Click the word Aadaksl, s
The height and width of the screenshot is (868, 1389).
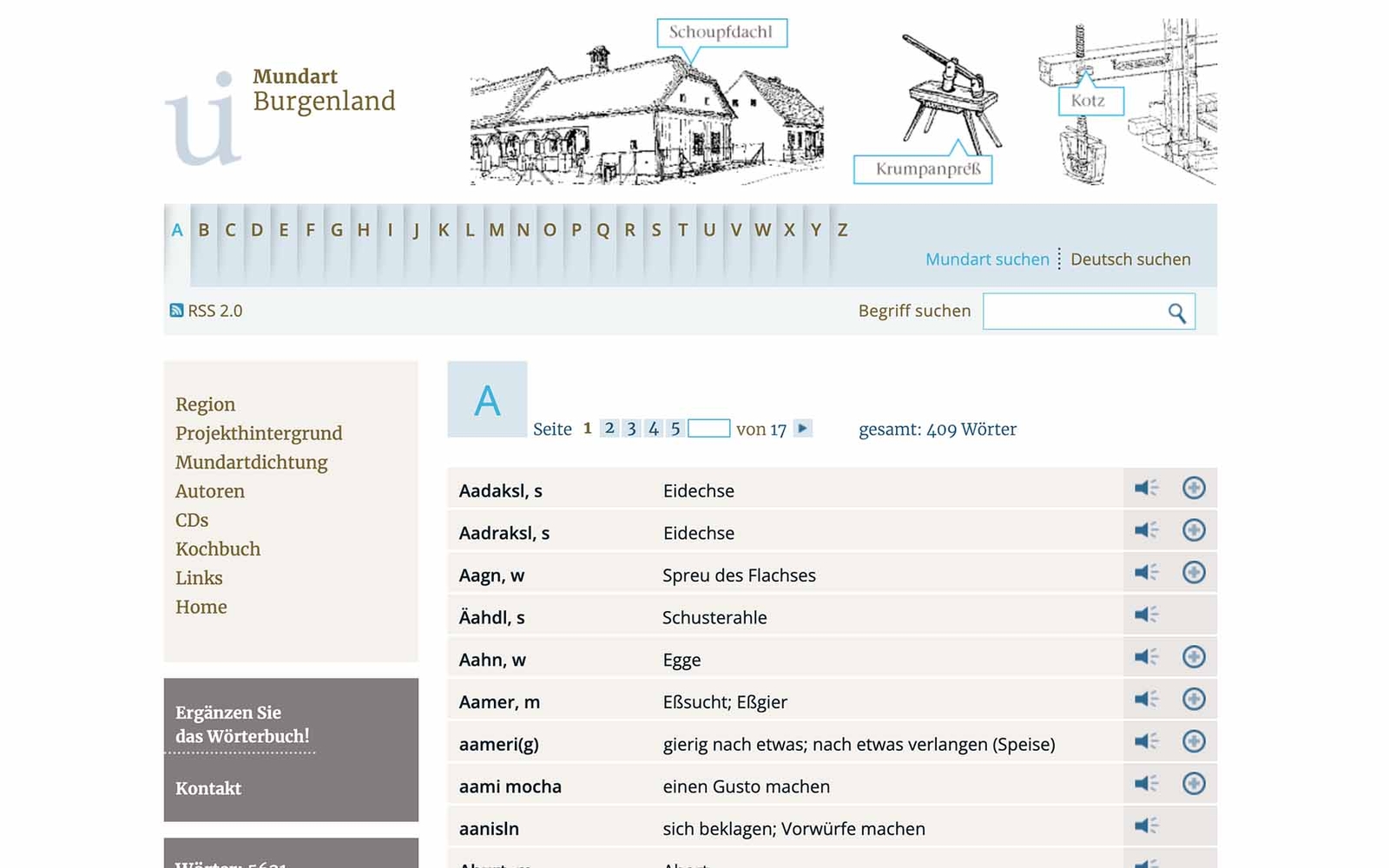501,490
